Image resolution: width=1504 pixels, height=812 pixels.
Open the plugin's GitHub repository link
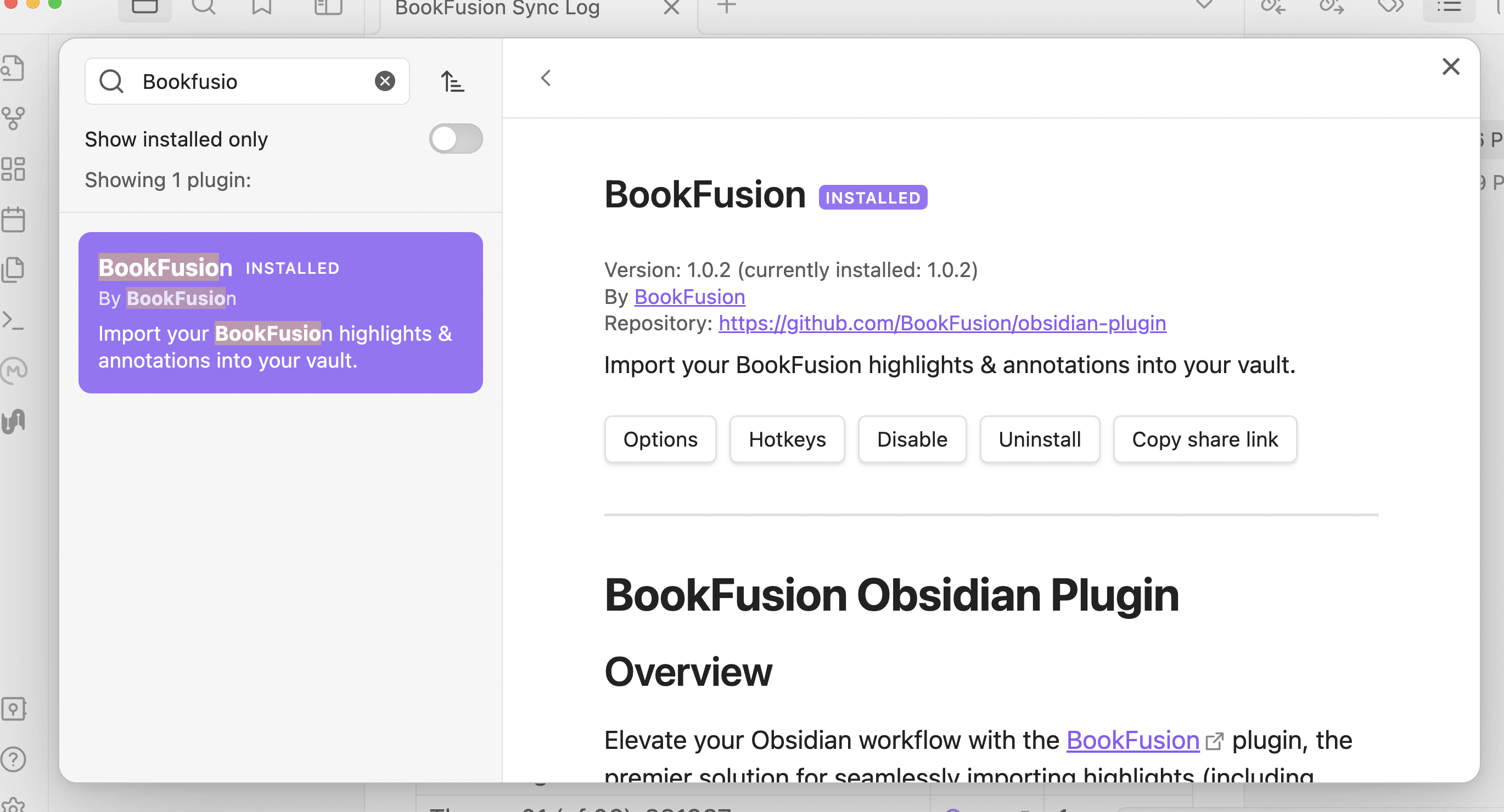941,323
